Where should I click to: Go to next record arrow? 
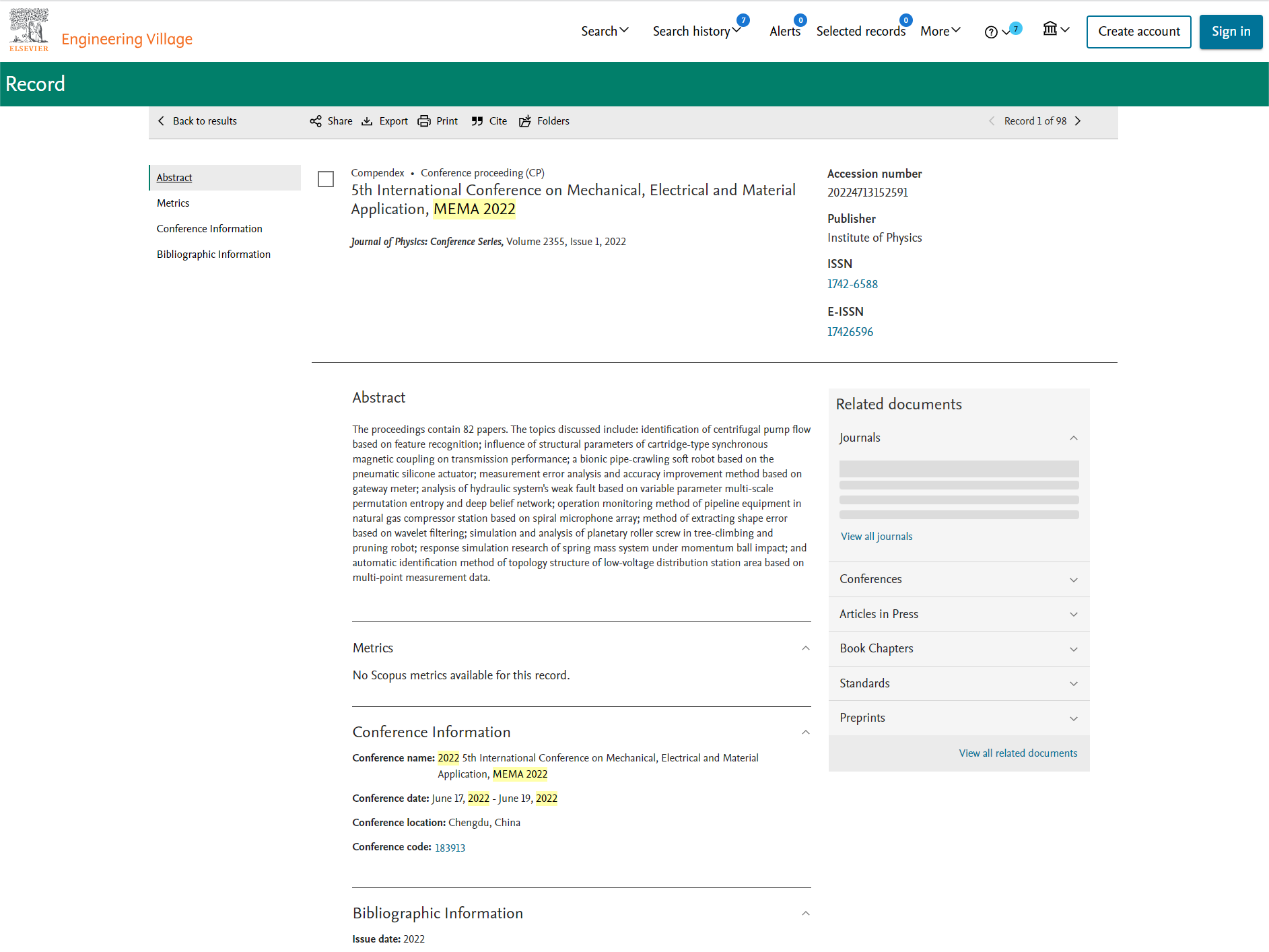point(1078,121)
